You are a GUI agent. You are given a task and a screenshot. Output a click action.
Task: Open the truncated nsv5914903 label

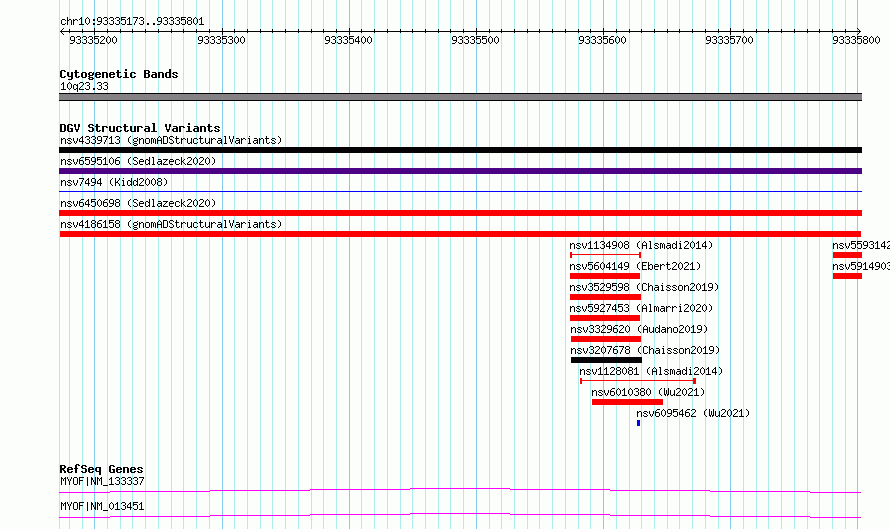click(x=861, y=266)
